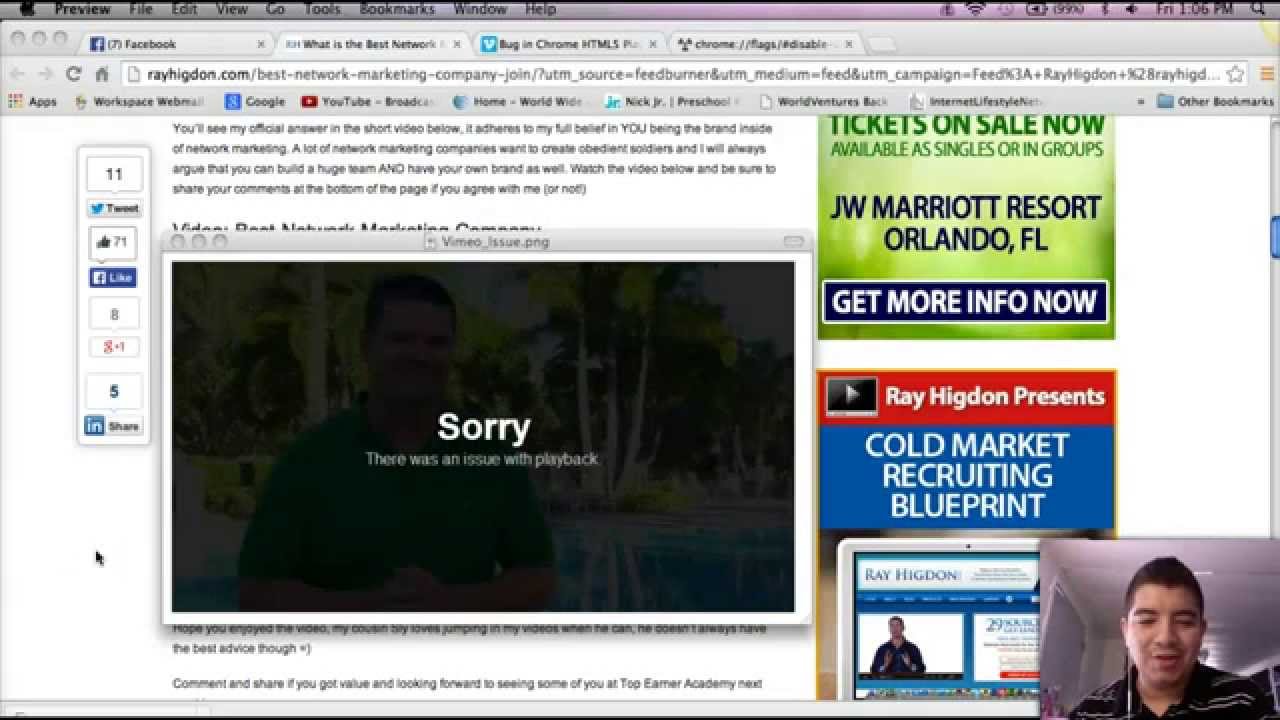
Task: Close the Facebook tab
Action: click(x=261, y=44)
